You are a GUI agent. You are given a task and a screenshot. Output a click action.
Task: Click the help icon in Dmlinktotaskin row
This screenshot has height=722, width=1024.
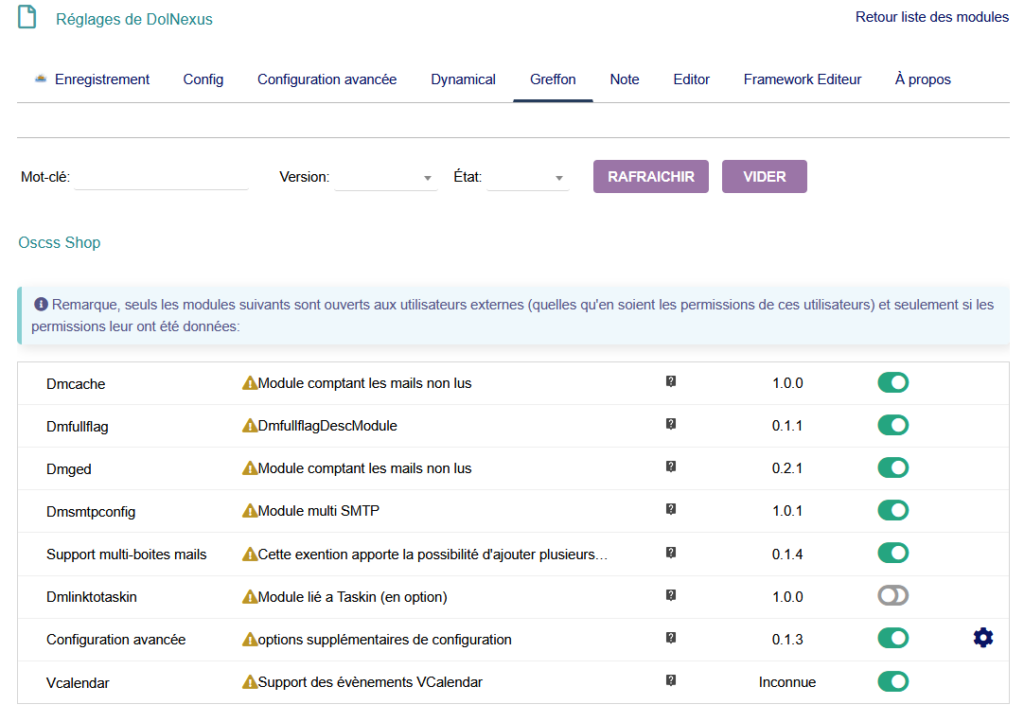(x=671, y=596)
